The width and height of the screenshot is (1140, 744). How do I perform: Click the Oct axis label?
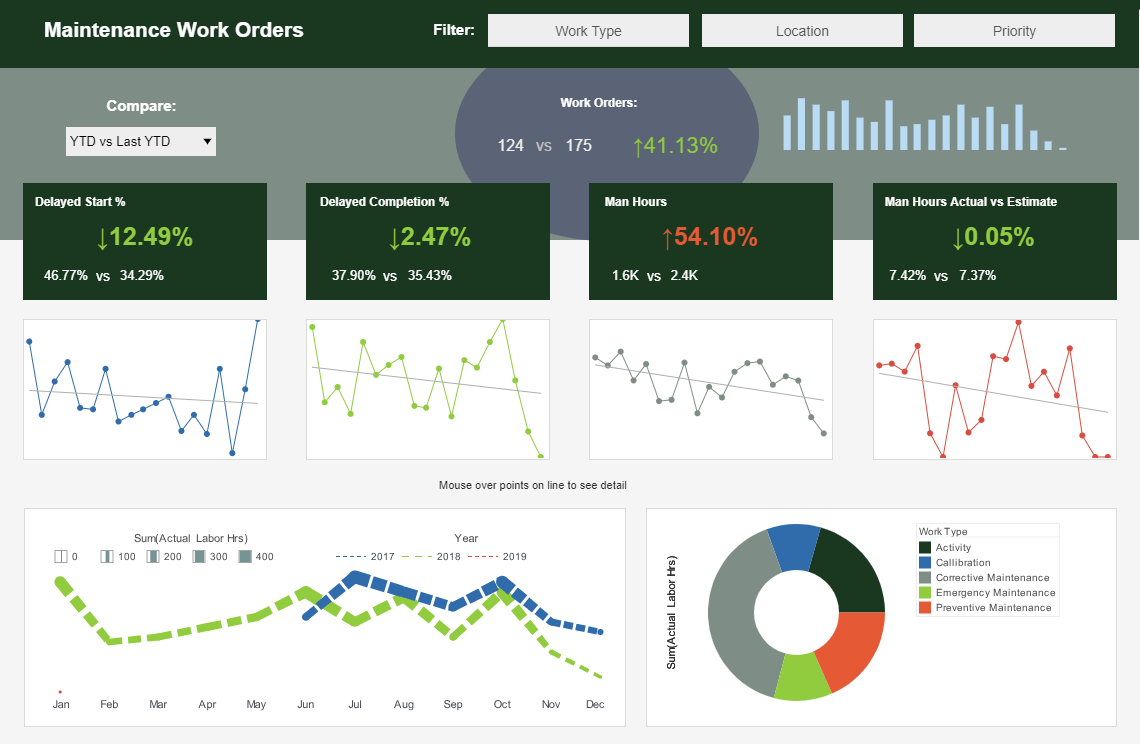point(502,704)
